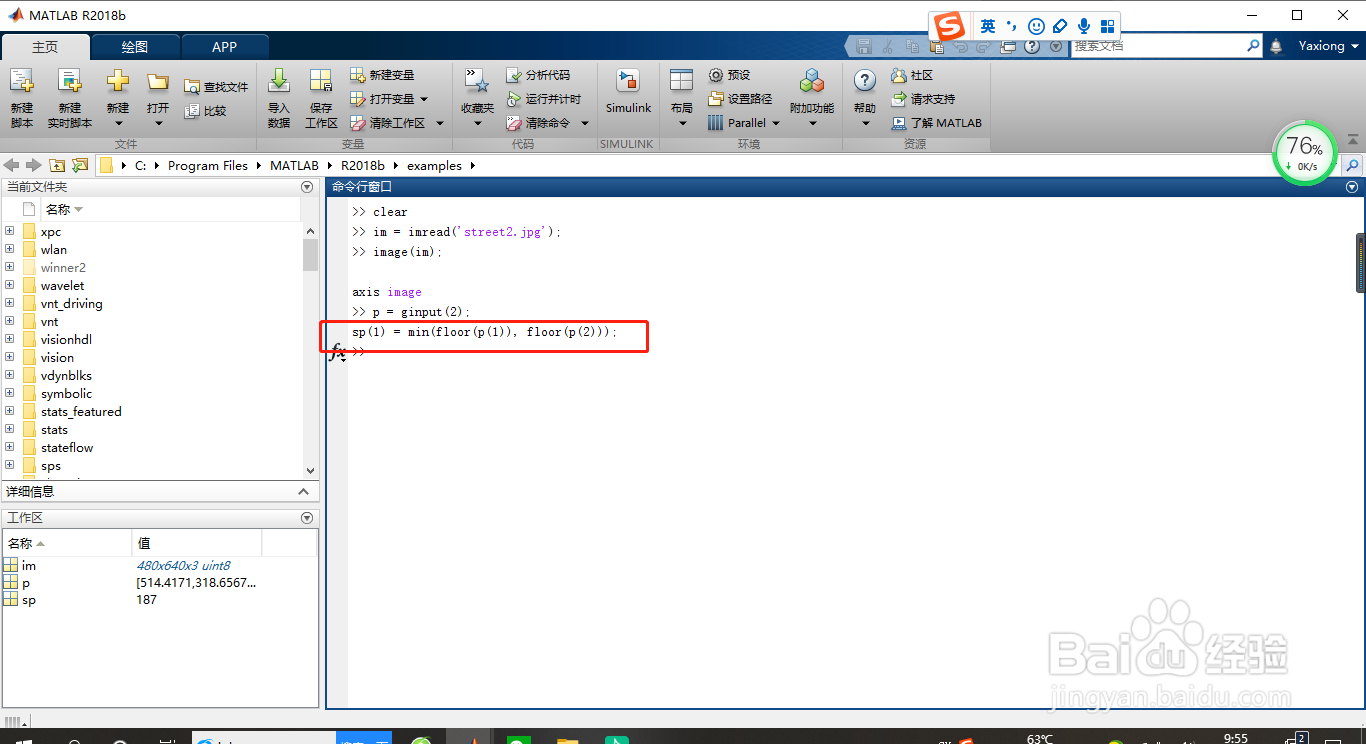Click the New Script (新建脚本) icon

pos(22,98)
